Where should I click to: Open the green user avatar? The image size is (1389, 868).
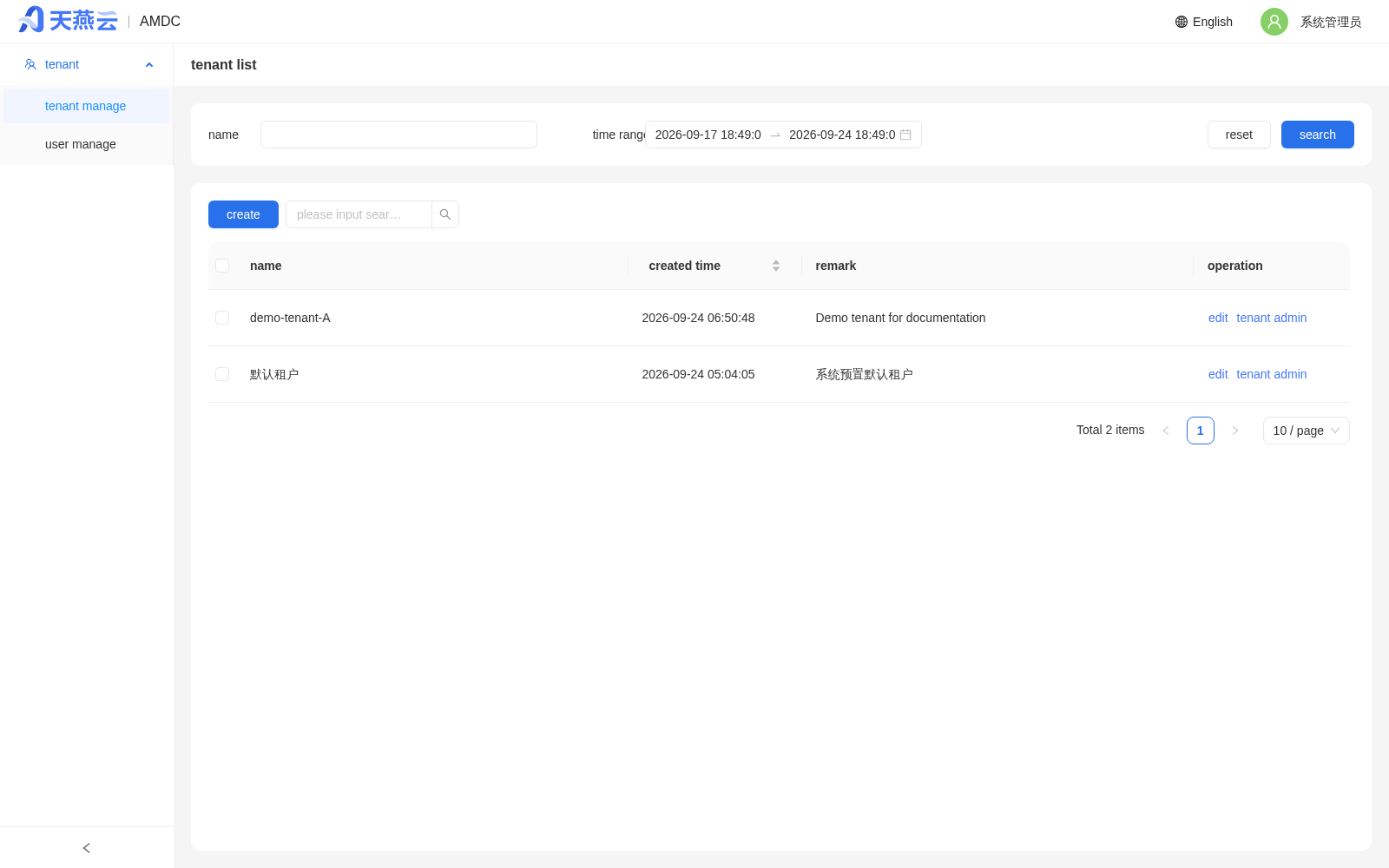[1274, 22]
